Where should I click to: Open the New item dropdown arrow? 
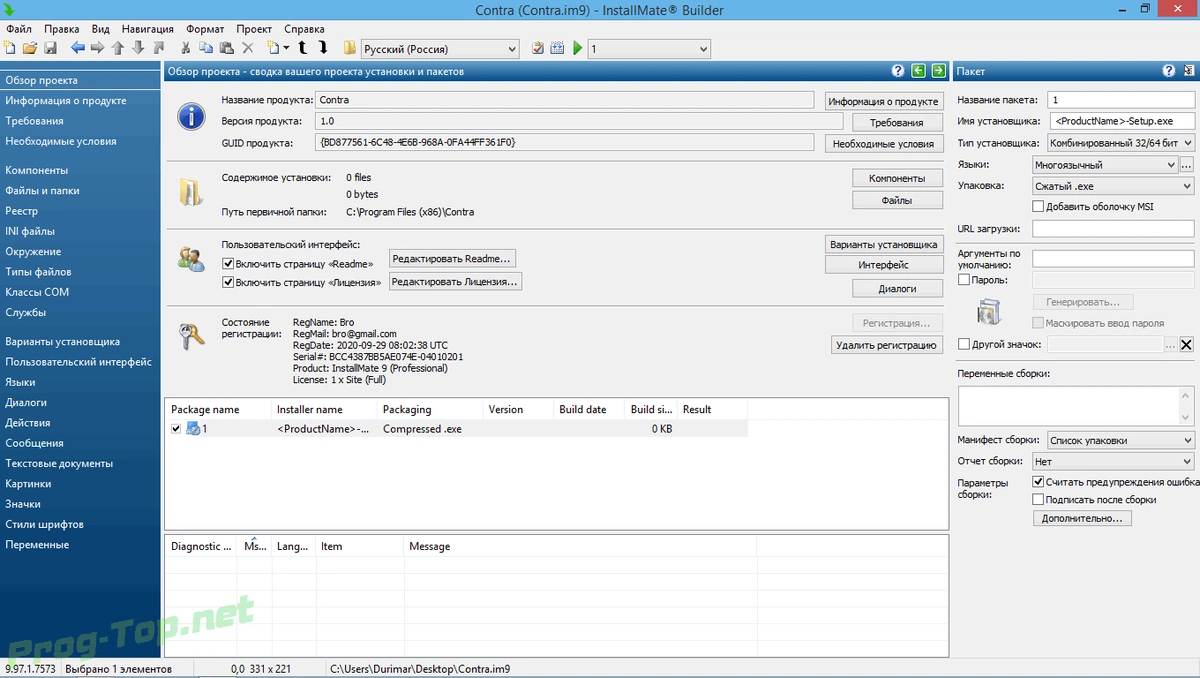pyautogui.click(x=286, y=48)
